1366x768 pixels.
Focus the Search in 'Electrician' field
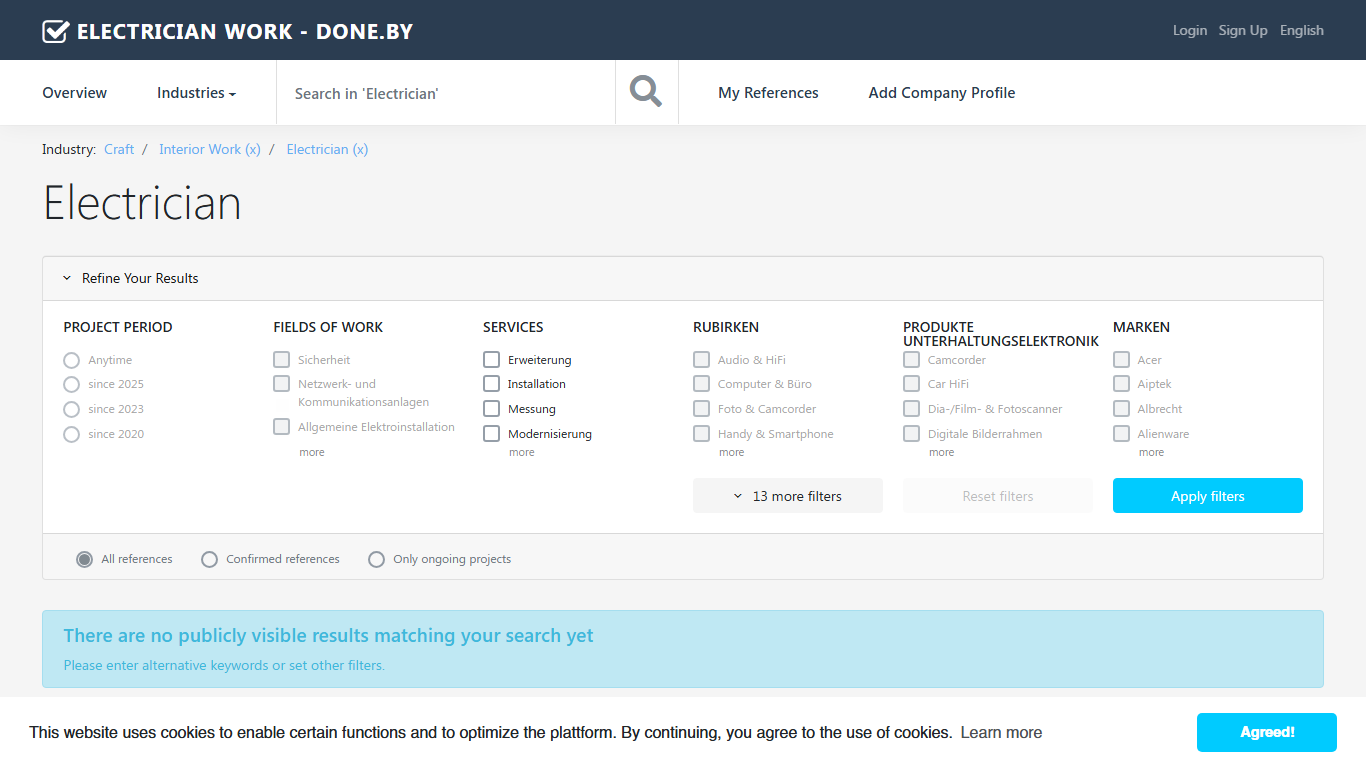pyautogui.click(x=446, y=93)
